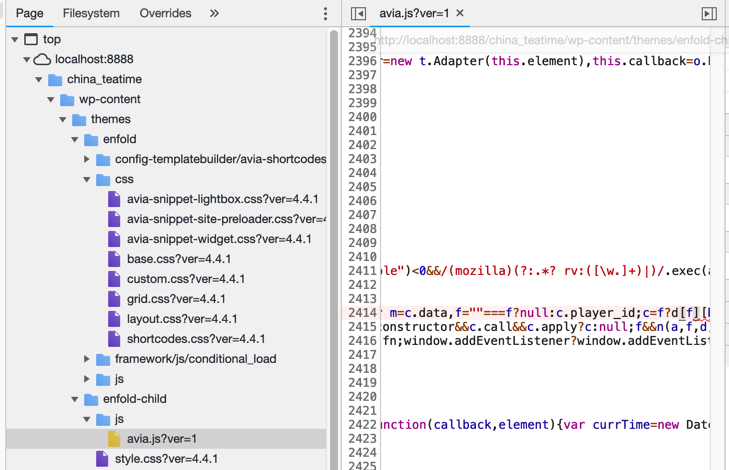Screen dimensions: 729x470
Task: Open custom.css?ver=4.4.1
Action: pyautogui.click(x=186, y=279)
